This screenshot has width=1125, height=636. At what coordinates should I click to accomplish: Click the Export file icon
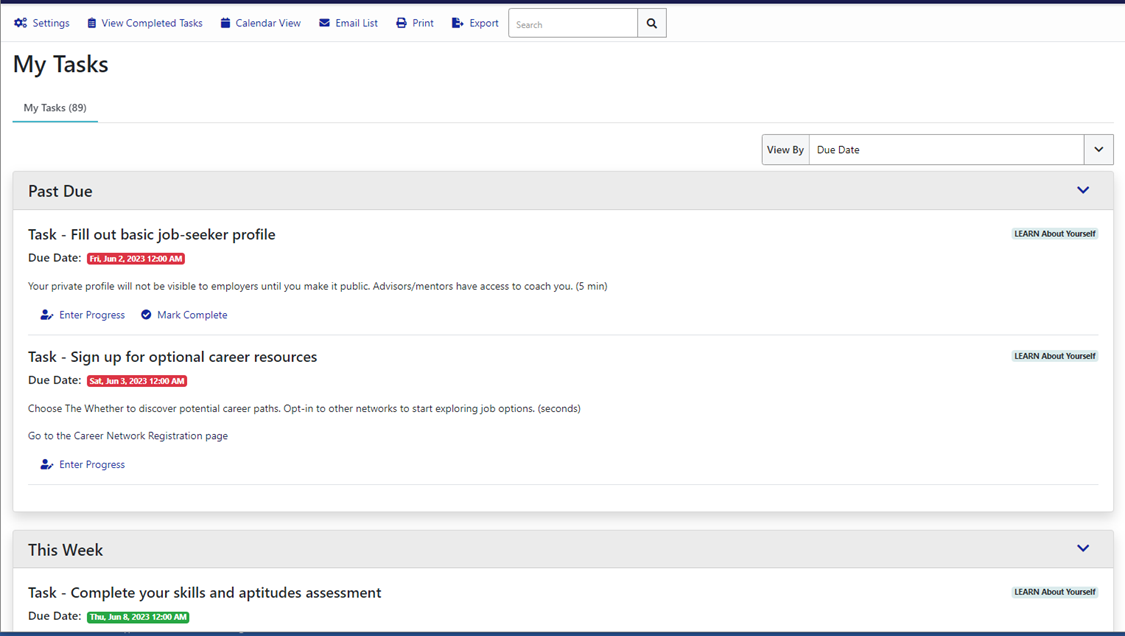[457, 23]
